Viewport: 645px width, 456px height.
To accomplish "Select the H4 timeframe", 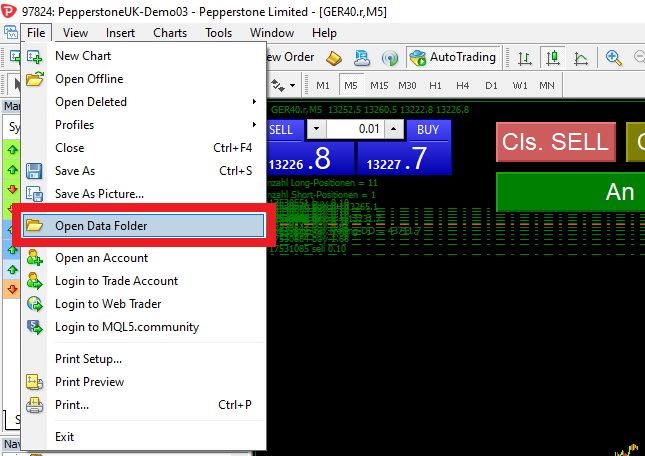I will [462, 85].
